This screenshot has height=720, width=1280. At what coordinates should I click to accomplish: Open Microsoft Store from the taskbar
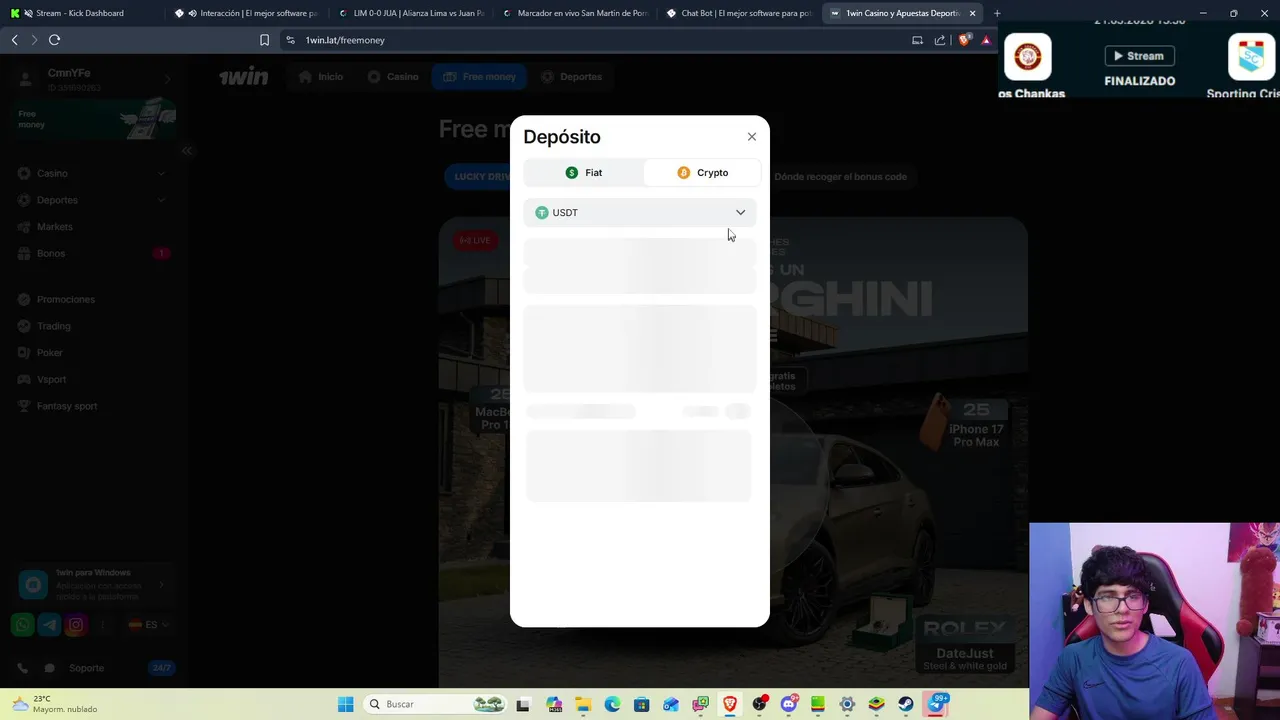tap(642, 704)
